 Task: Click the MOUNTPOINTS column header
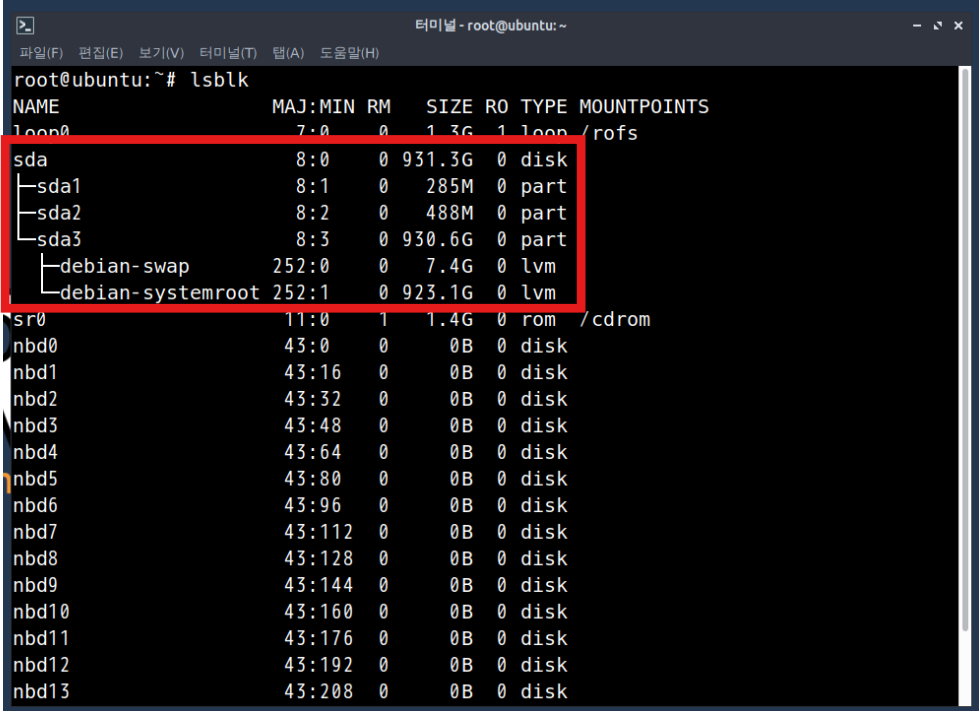[x=643, y=107]
